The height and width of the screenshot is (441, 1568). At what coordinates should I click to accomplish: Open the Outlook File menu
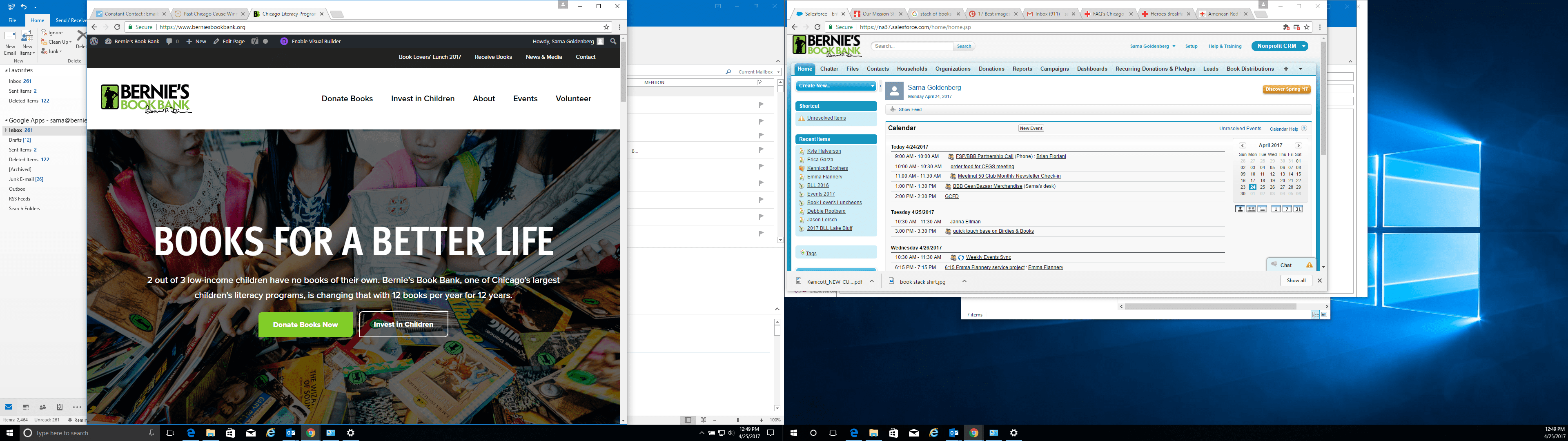tap(12, 20)
